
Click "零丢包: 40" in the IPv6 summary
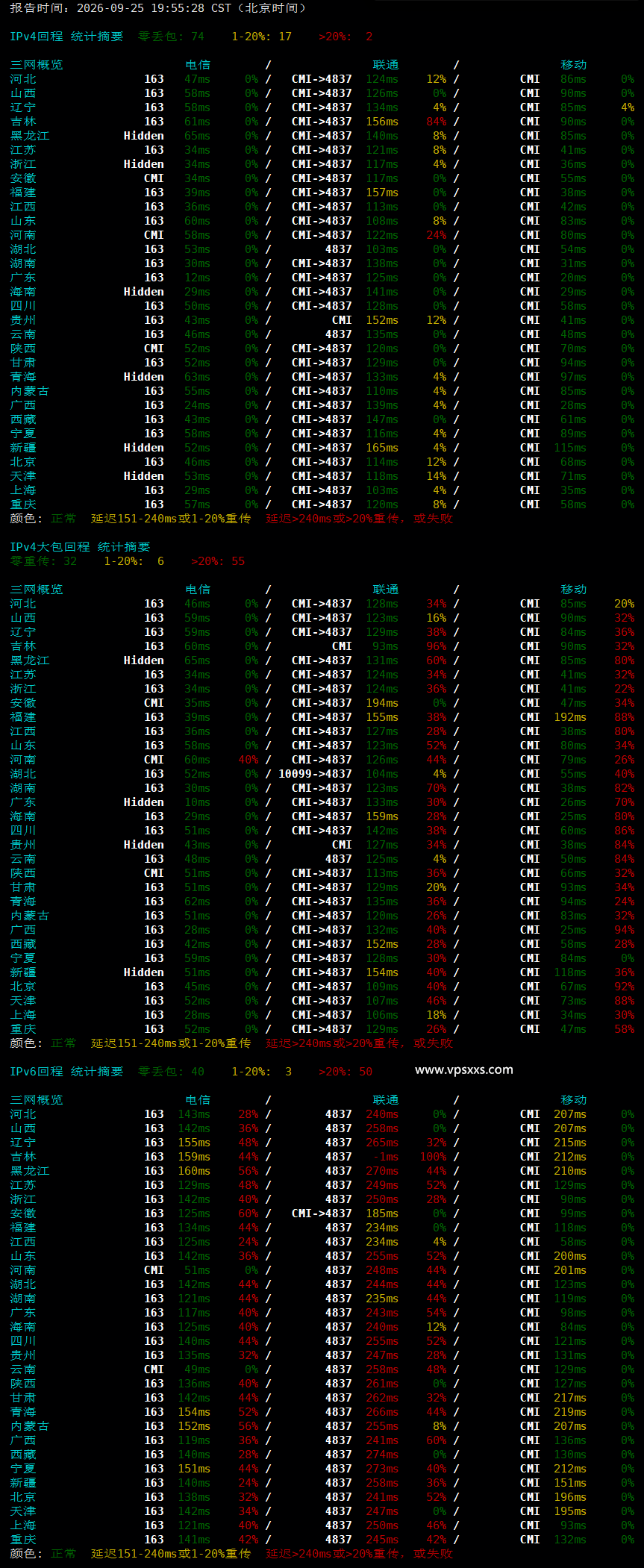(171, 1072)
